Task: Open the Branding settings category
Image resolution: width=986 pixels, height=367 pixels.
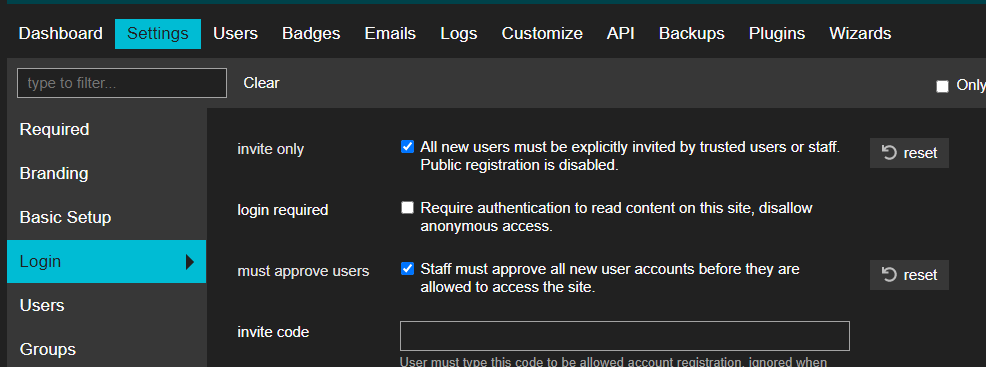Action: pos(107,173)
